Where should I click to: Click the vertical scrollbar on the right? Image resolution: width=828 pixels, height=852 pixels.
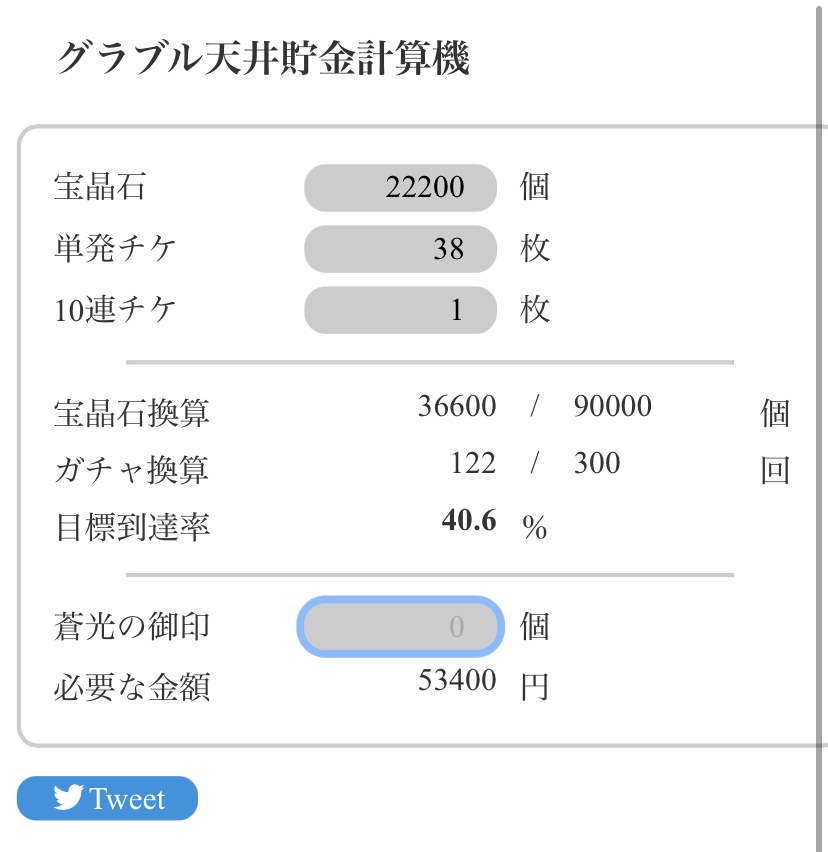[821, 400]
